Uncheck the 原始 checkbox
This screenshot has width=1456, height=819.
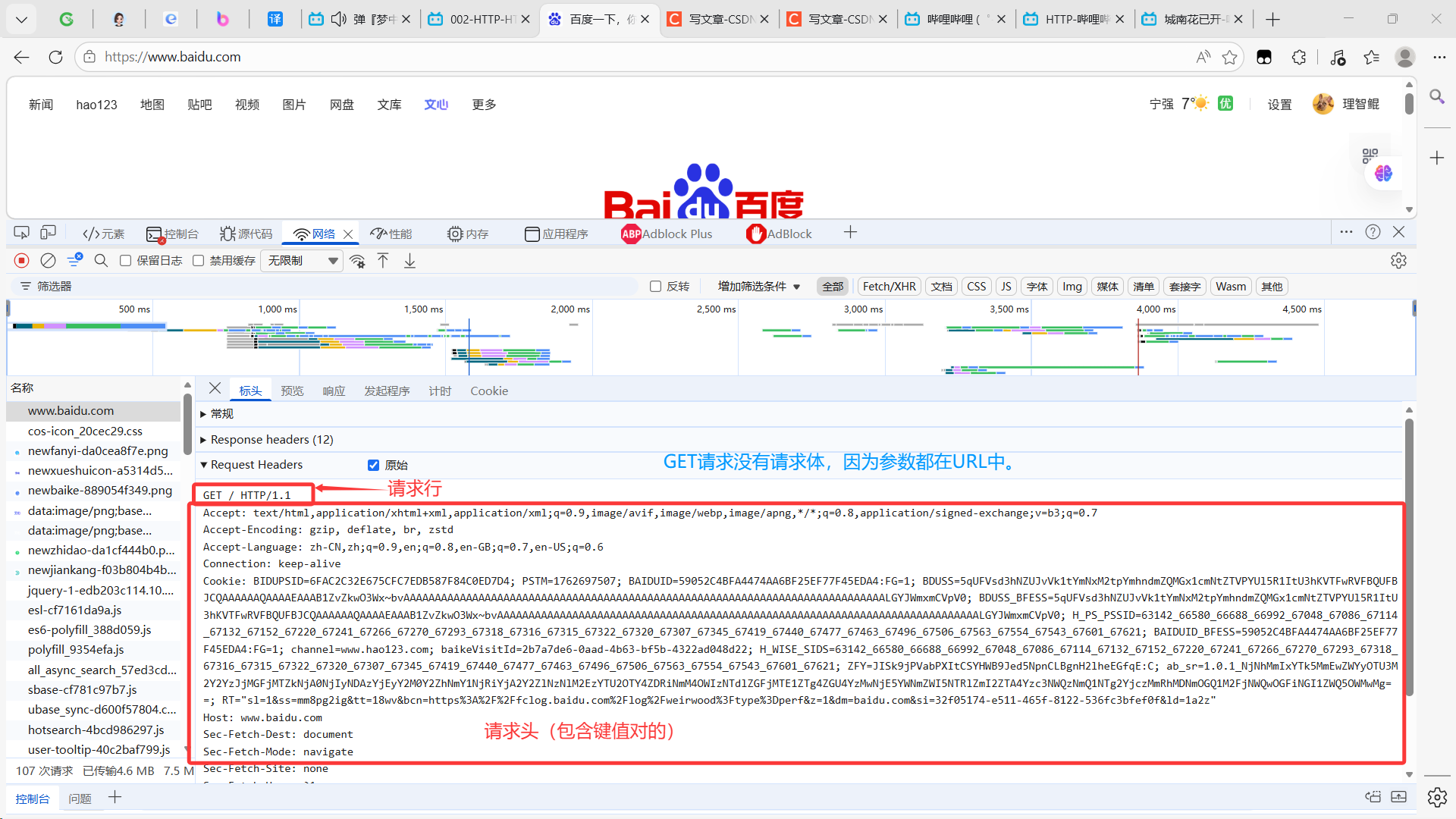[x=373, y=465]
